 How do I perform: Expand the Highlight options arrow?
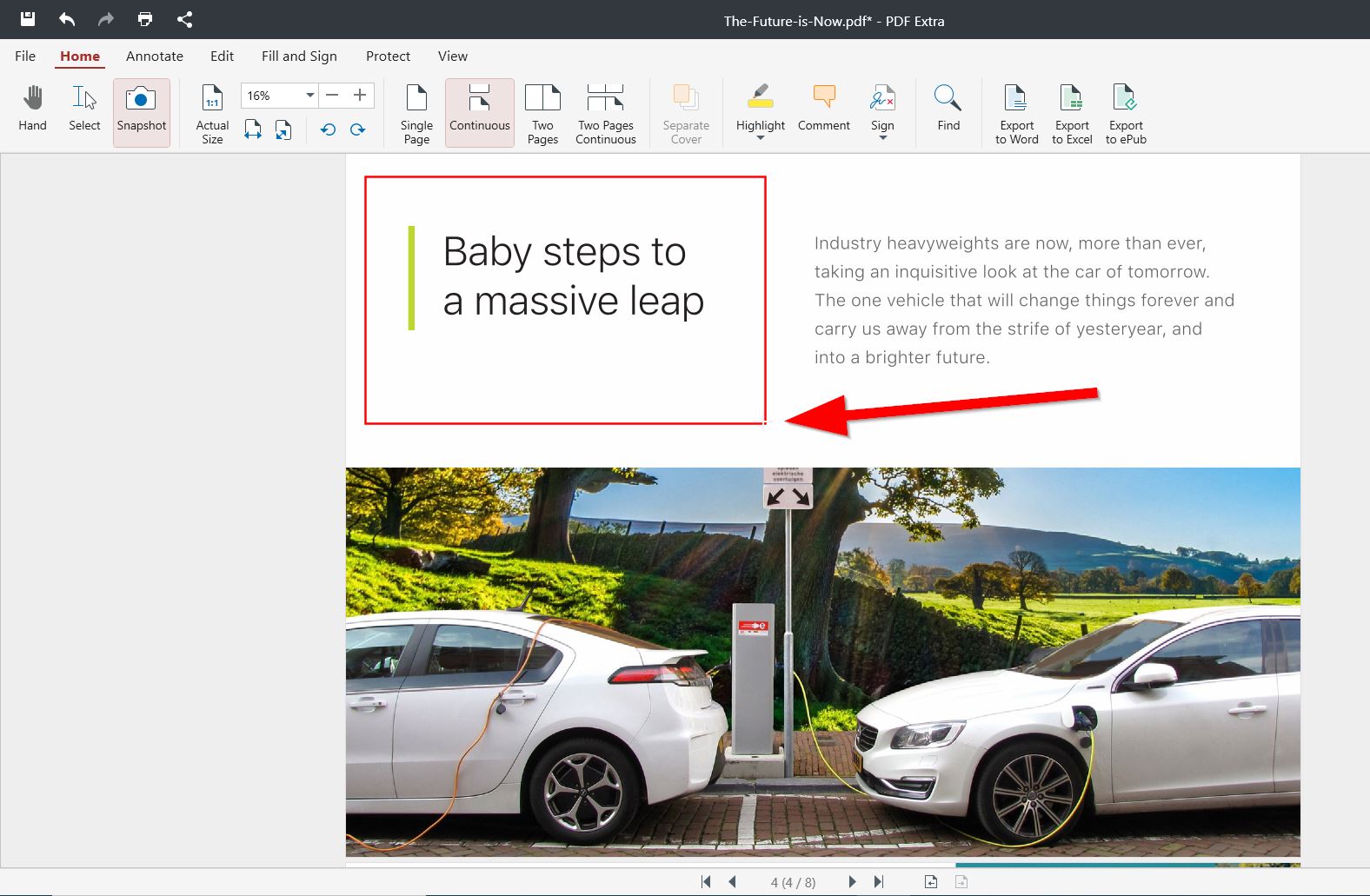click(x=760, y=138)
